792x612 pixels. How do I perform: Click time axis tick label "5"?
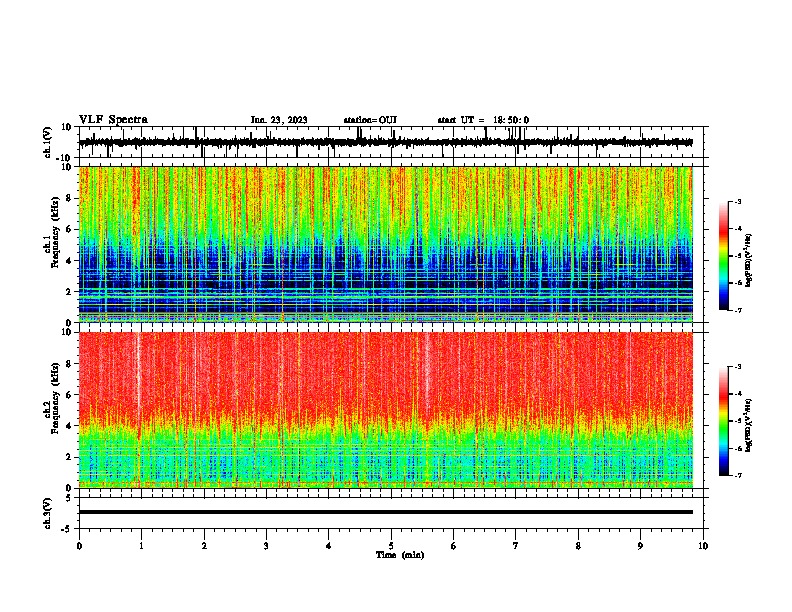391,546
